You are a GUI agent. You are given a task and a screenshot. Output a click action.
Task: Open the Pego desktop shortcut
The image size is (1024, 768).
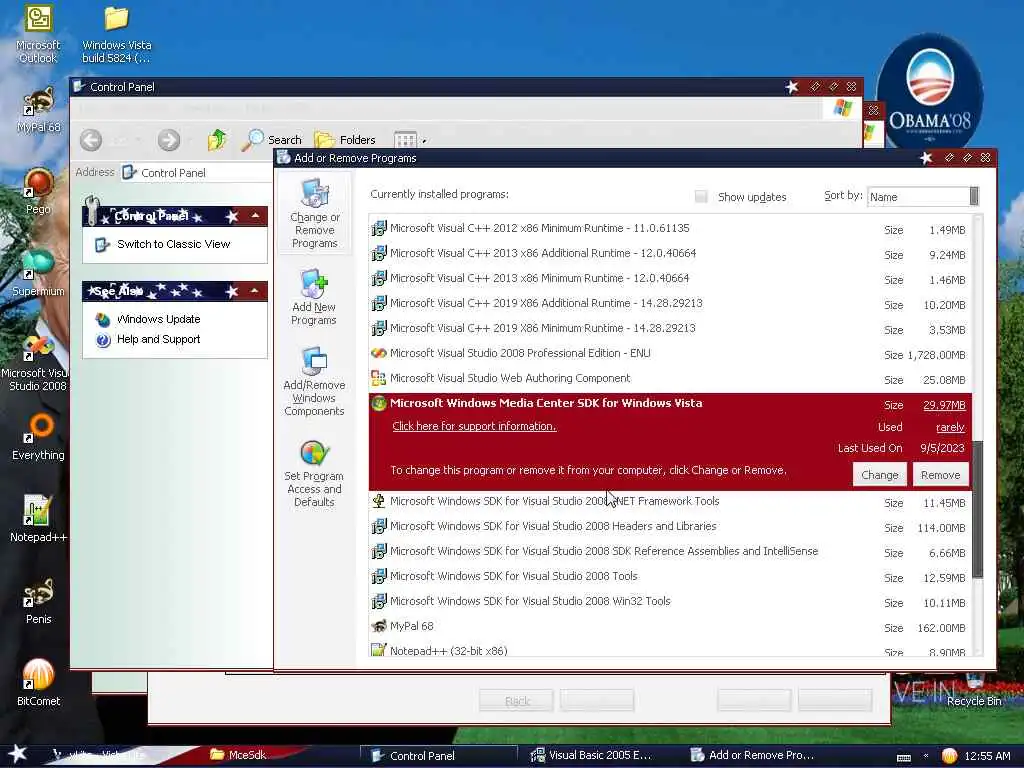[38, 191]
